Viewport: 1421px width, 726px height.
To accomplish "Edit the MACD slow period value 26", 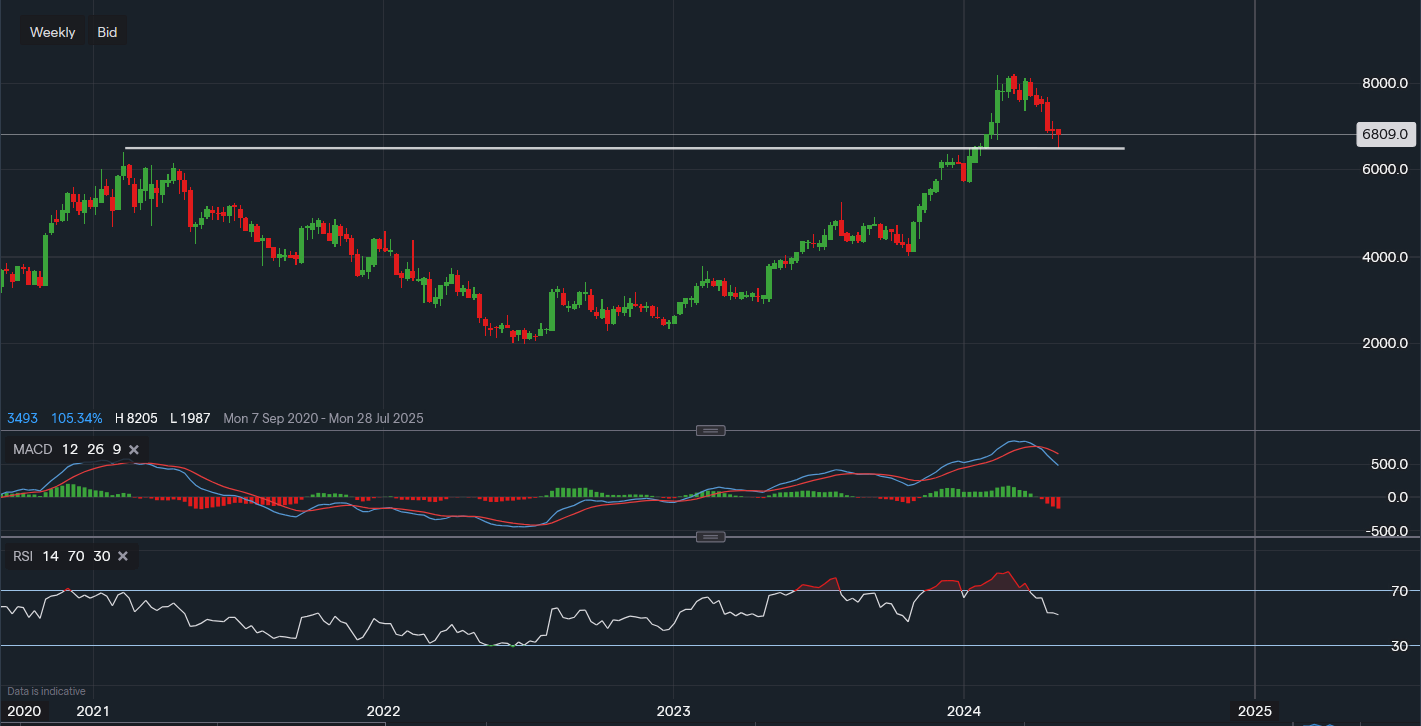I will point(95,450).
